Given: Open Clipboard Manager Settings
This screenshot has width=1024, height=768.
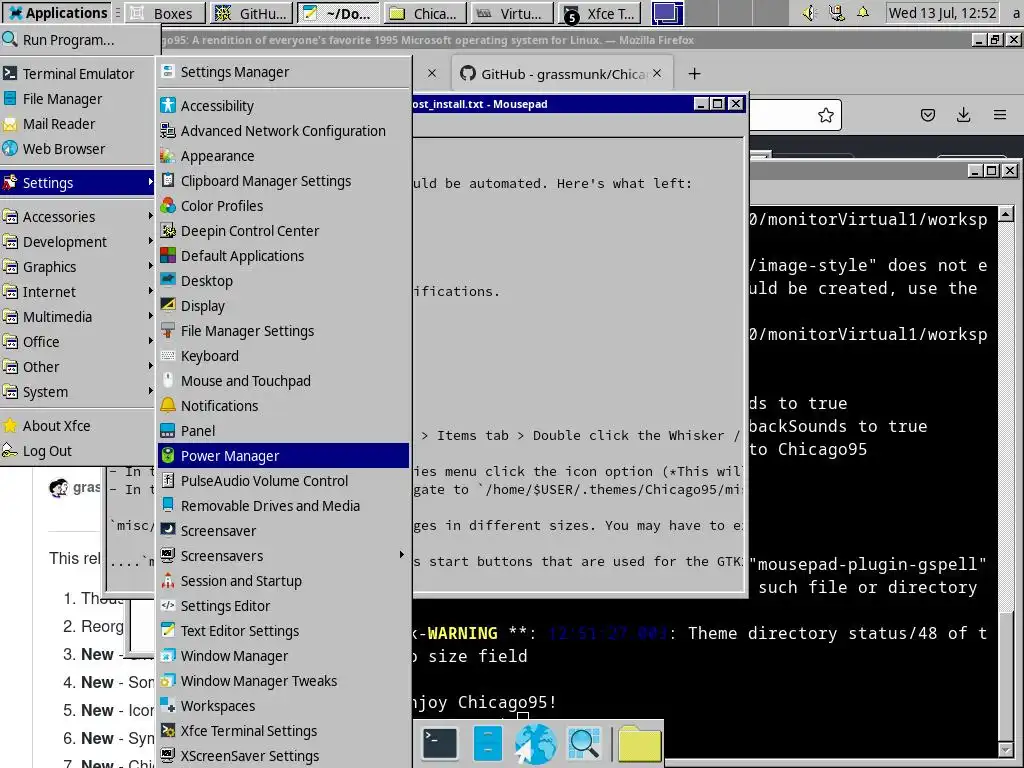Looking at the screenshot, I should 283,181.
